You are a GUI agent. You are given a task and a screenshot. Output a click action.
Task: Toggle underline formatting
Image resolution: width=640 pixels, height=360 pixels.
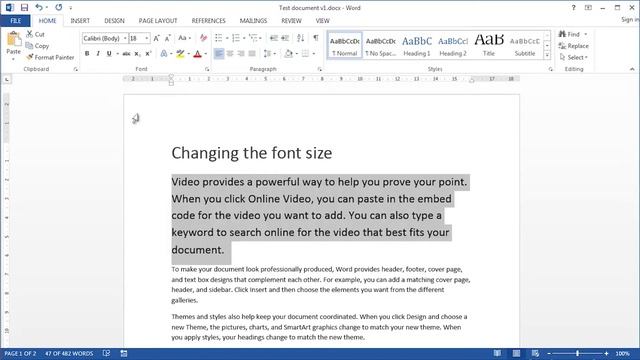pyautogui.click(x=109, y=53)
